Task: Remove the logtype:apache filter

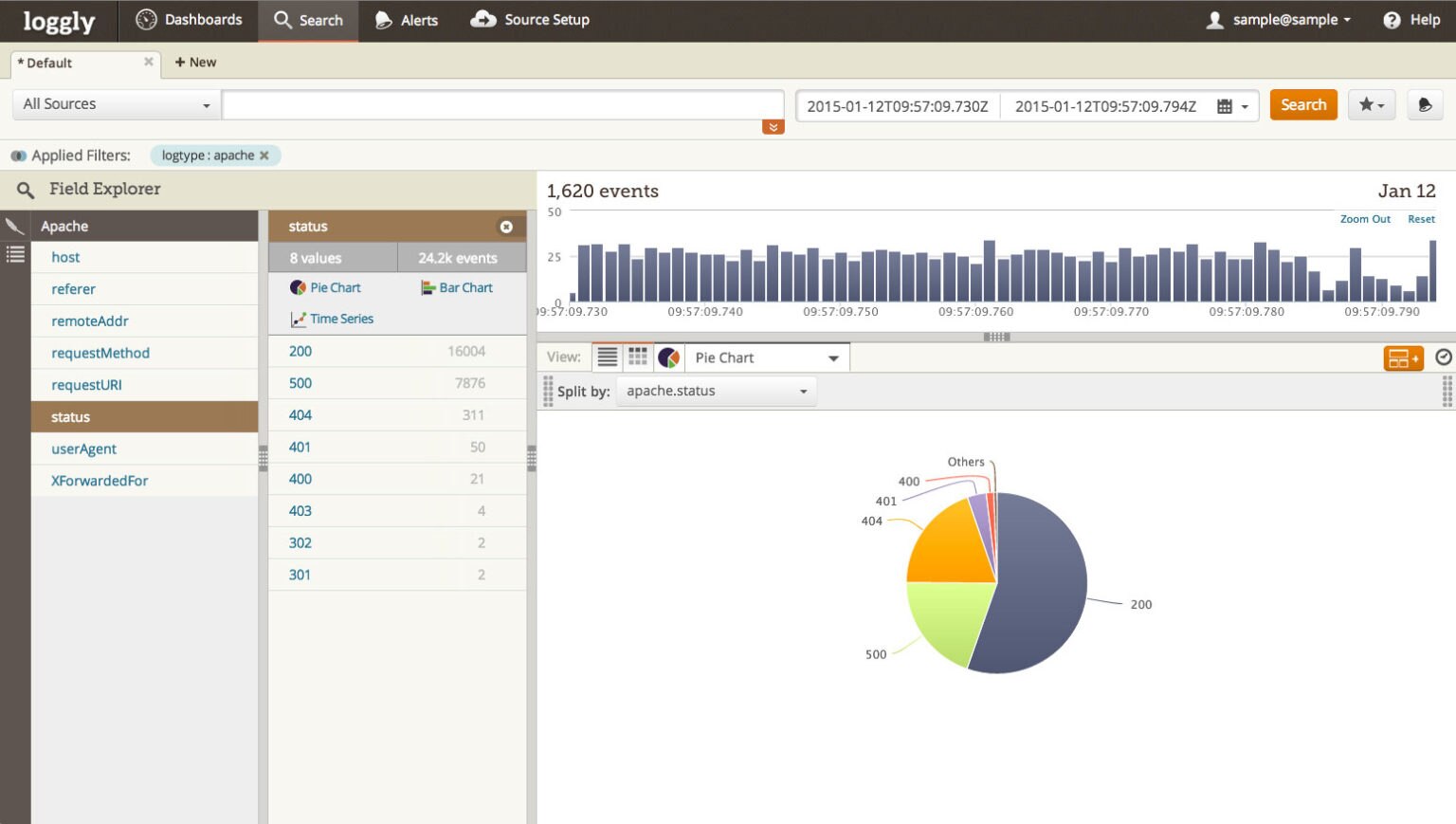Action: click(x=264, y=156)
